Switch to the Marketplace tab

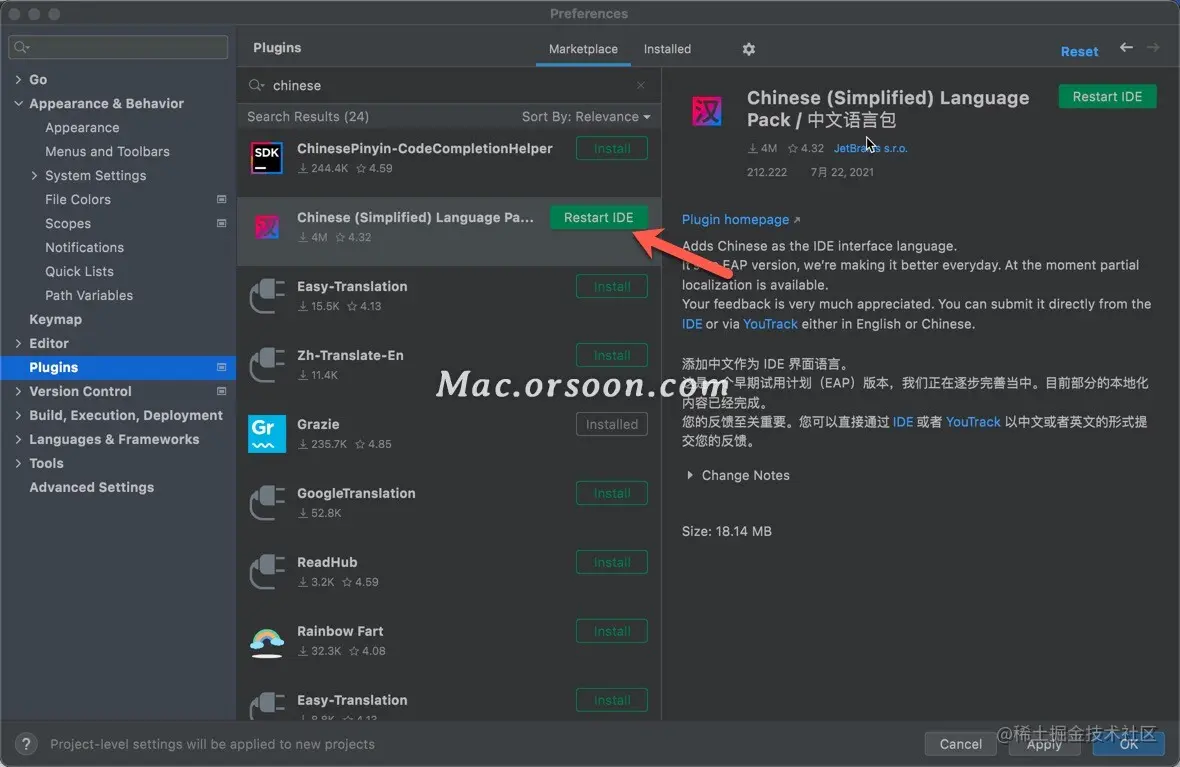[583, 49]
